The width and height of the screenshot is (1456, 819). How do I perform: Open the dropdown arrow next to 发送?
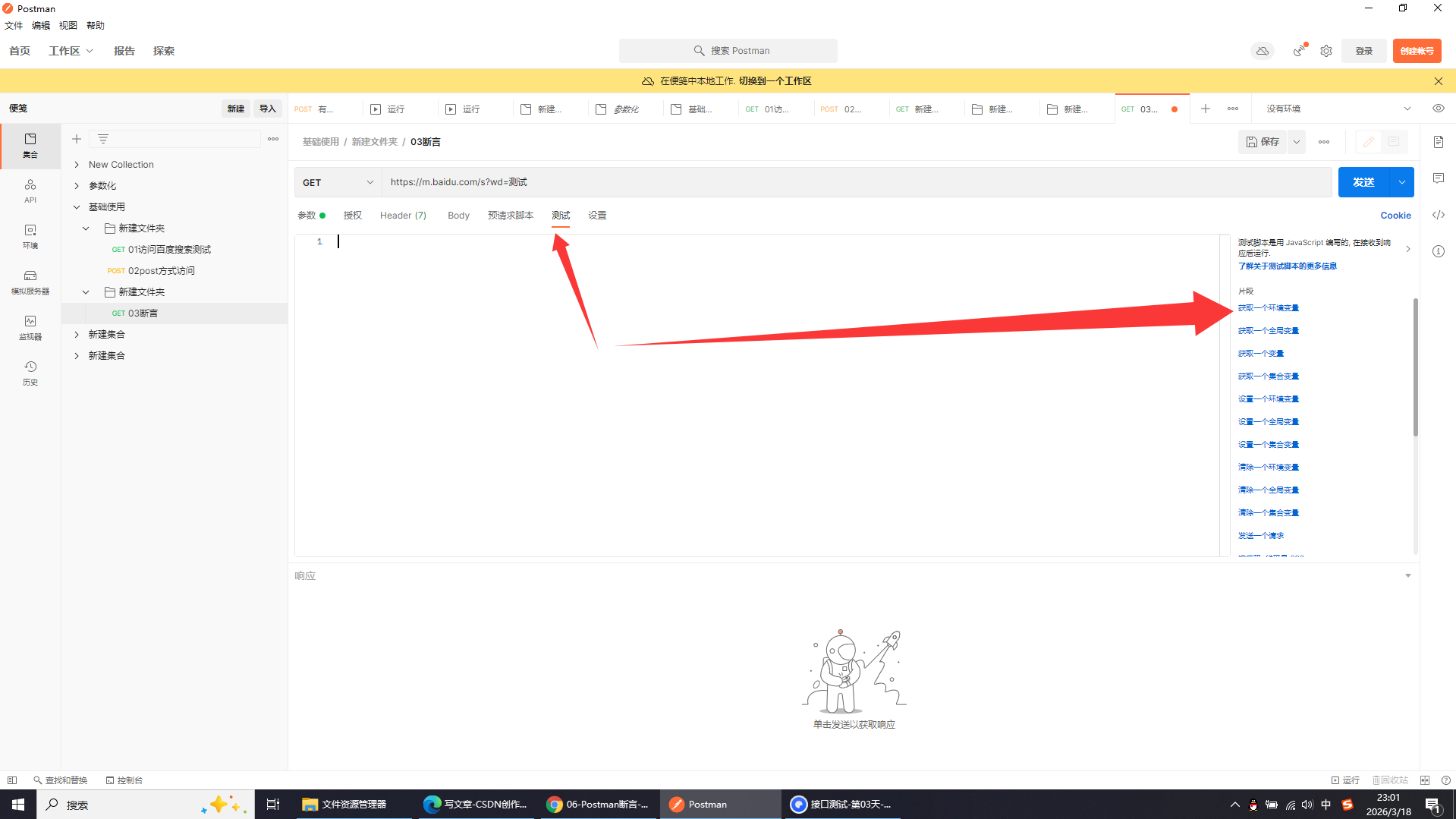(1402, 182)
